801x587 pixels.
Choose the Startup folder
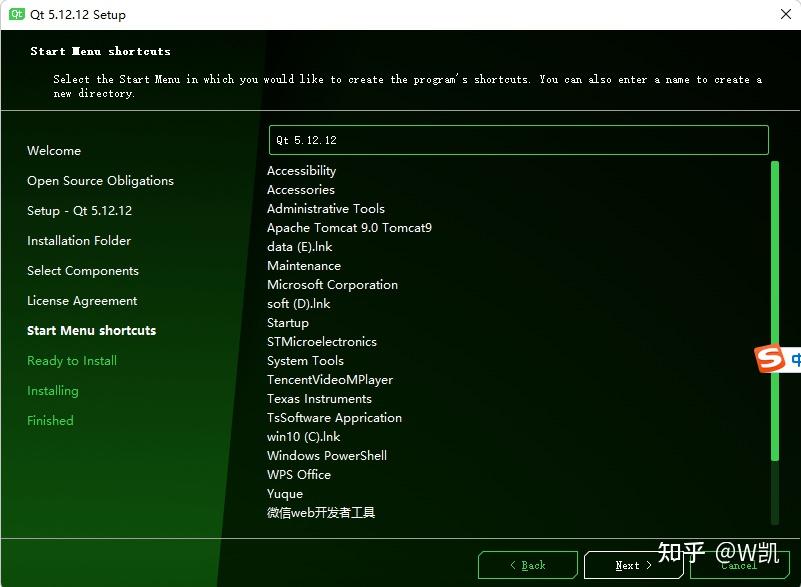pos(288,323)
